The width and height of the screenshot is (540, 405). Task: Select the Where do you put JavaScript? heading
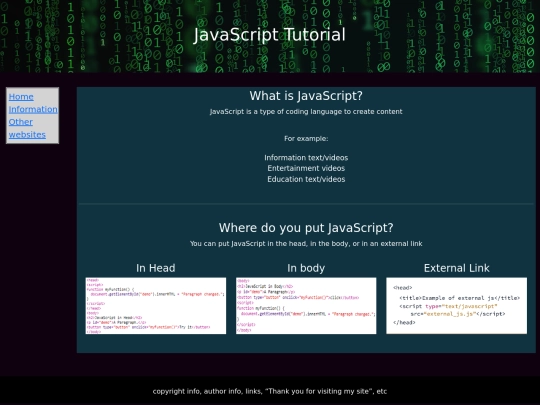306,228
